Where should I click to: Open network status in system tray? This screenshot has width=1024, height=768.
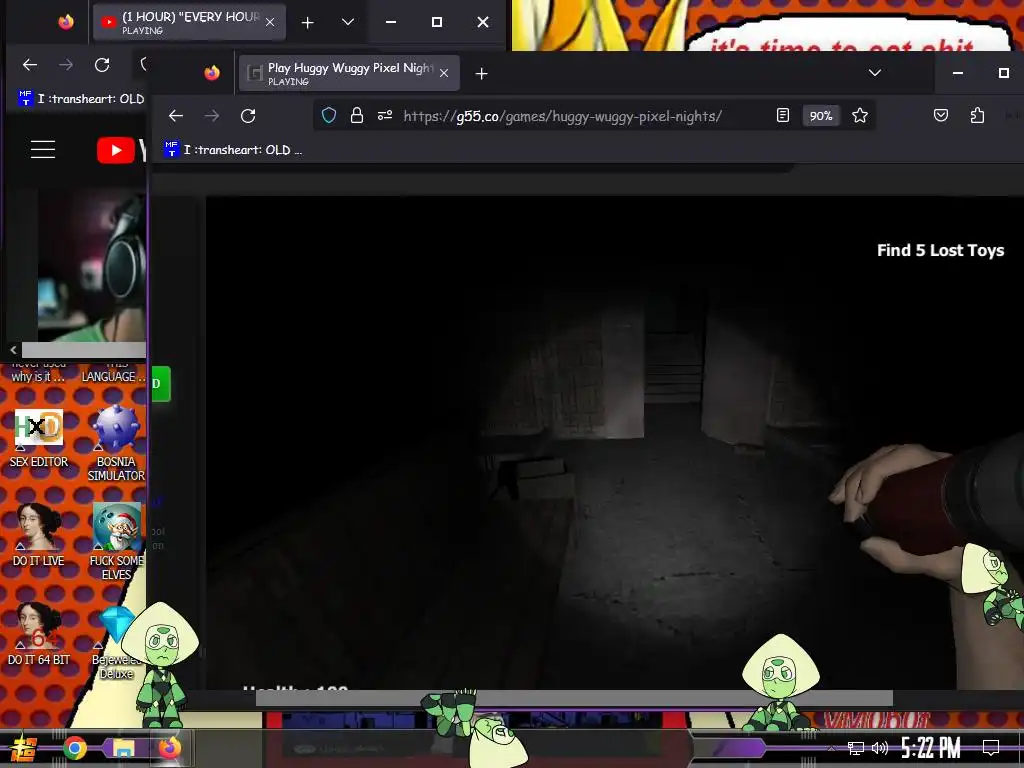point(856,748)
